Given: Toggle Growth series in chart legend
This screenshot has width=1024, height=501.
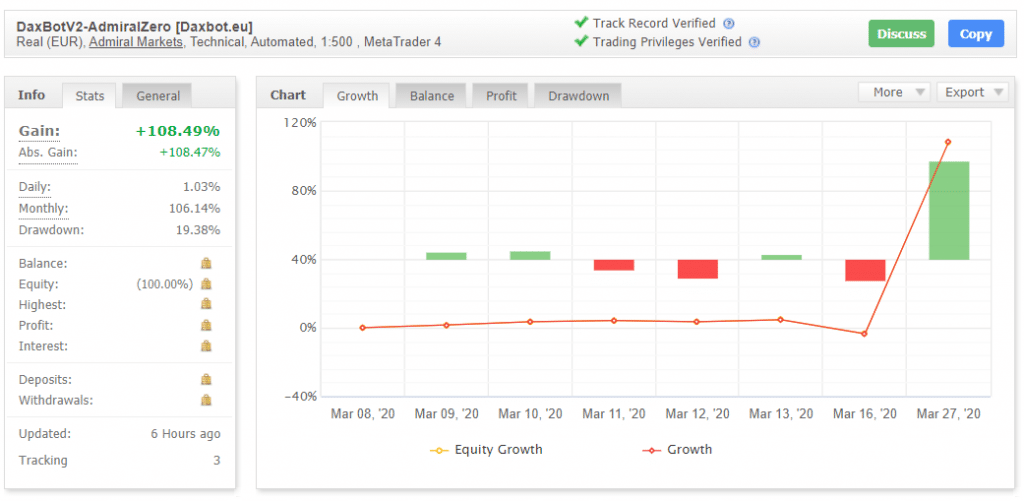Looking at the screenshot, I should click(677, 449).
